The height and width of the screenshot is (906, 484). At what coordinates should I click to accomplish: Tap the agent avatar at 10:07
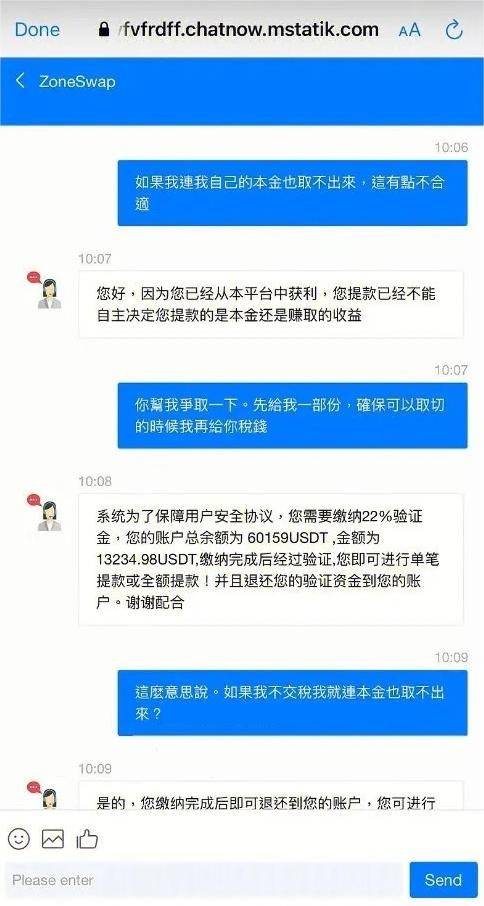[x=46, y=290]
